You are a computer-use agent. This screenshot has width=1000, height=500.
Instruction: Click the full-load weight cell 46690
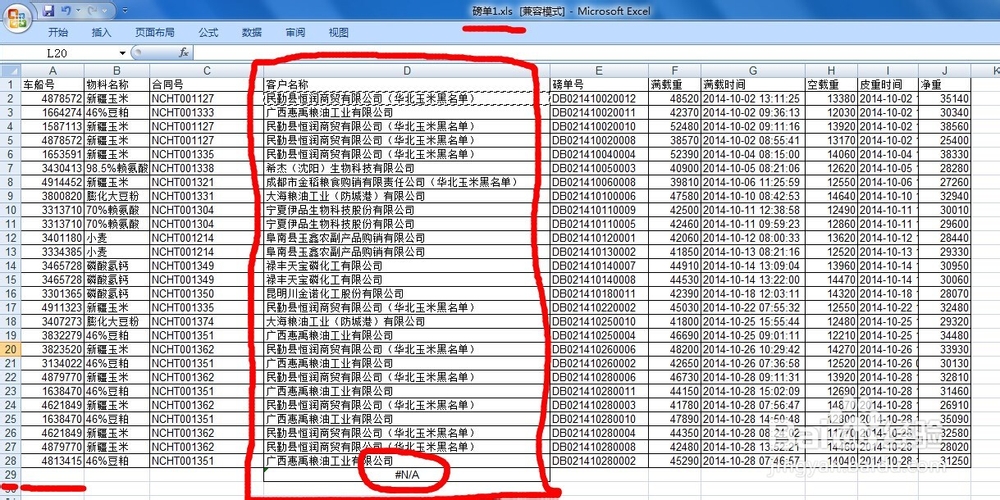tap(675, 335)
